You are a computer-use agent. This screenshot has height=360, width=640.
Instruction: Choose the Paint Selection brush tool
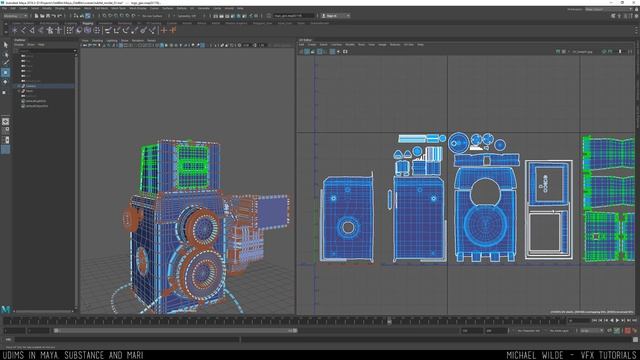[x=5, y=62]
